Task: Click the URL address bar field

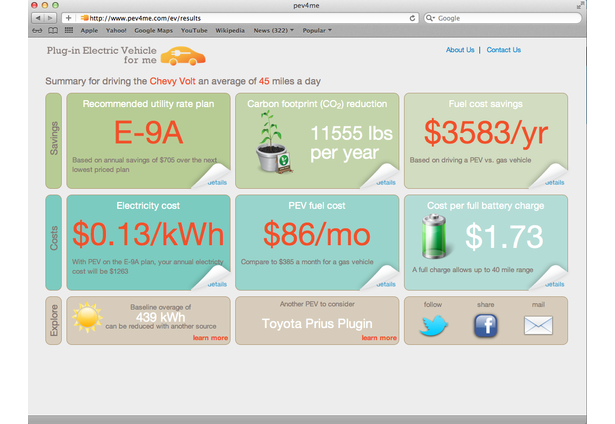Action: tap(240, 18)
